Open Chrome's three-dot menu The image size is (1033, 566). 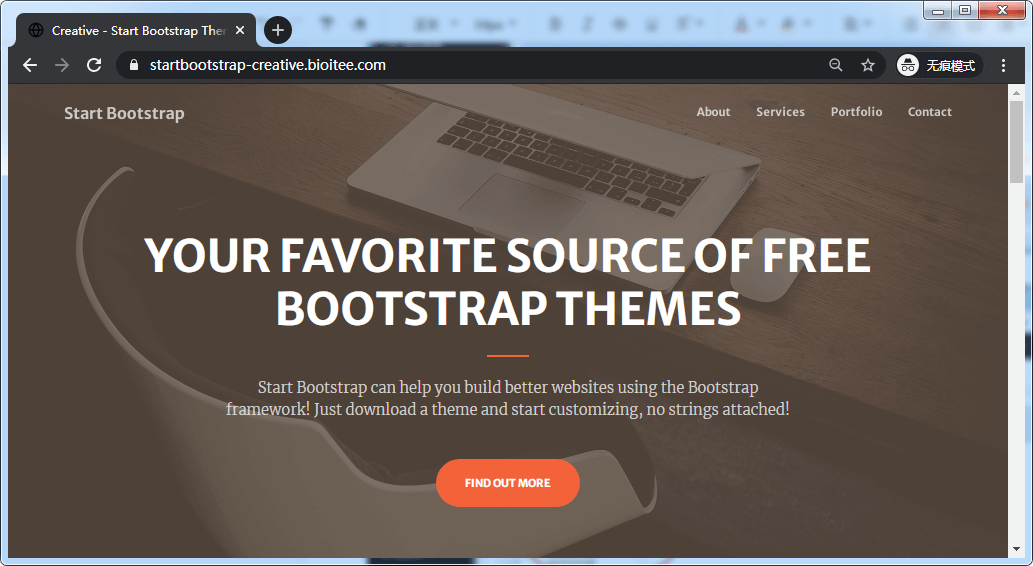coord(1003,65)
